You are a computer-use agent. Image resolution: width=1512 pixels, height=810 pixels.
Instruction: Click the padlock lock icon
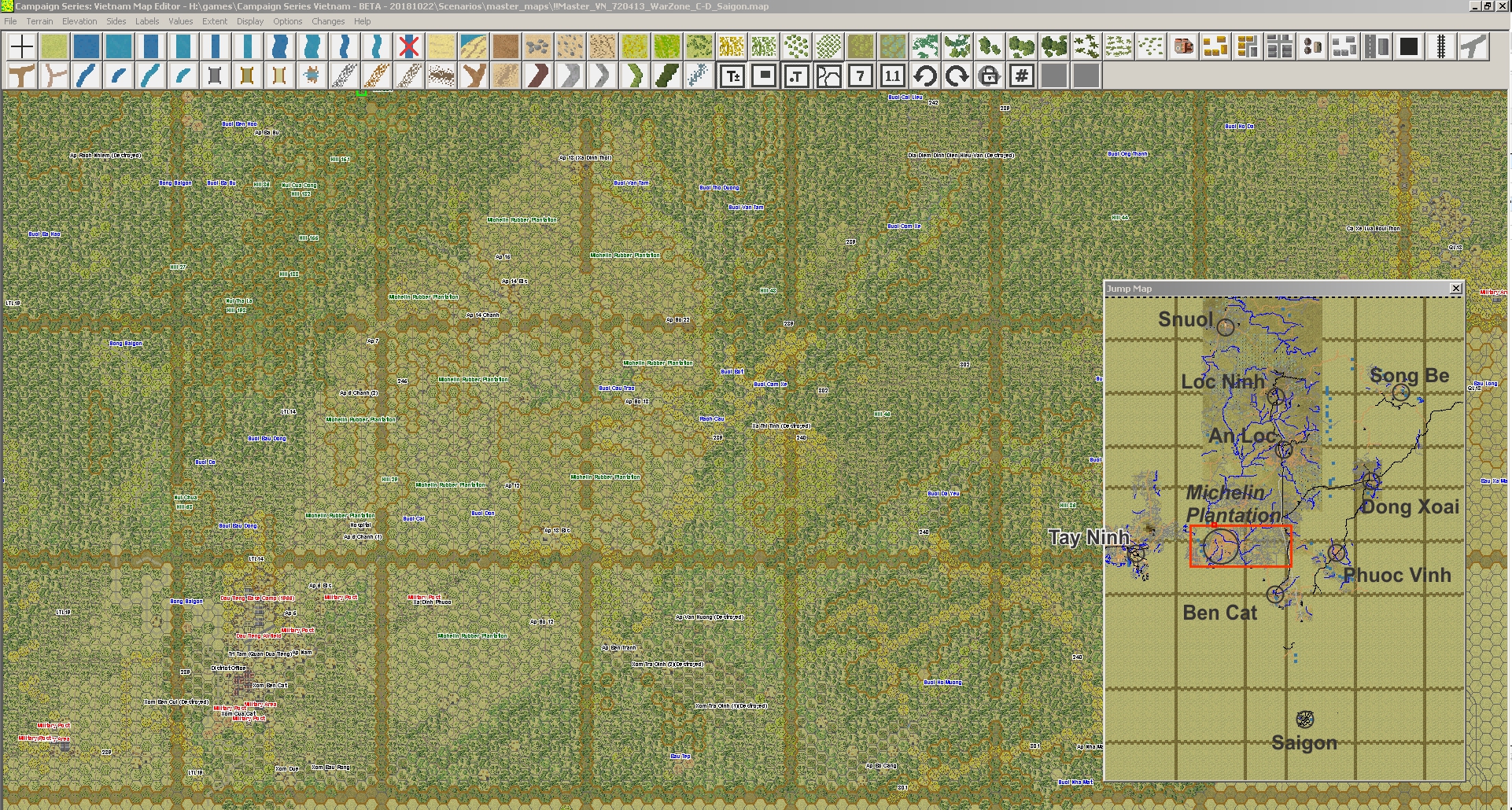(x=990, y=76)
